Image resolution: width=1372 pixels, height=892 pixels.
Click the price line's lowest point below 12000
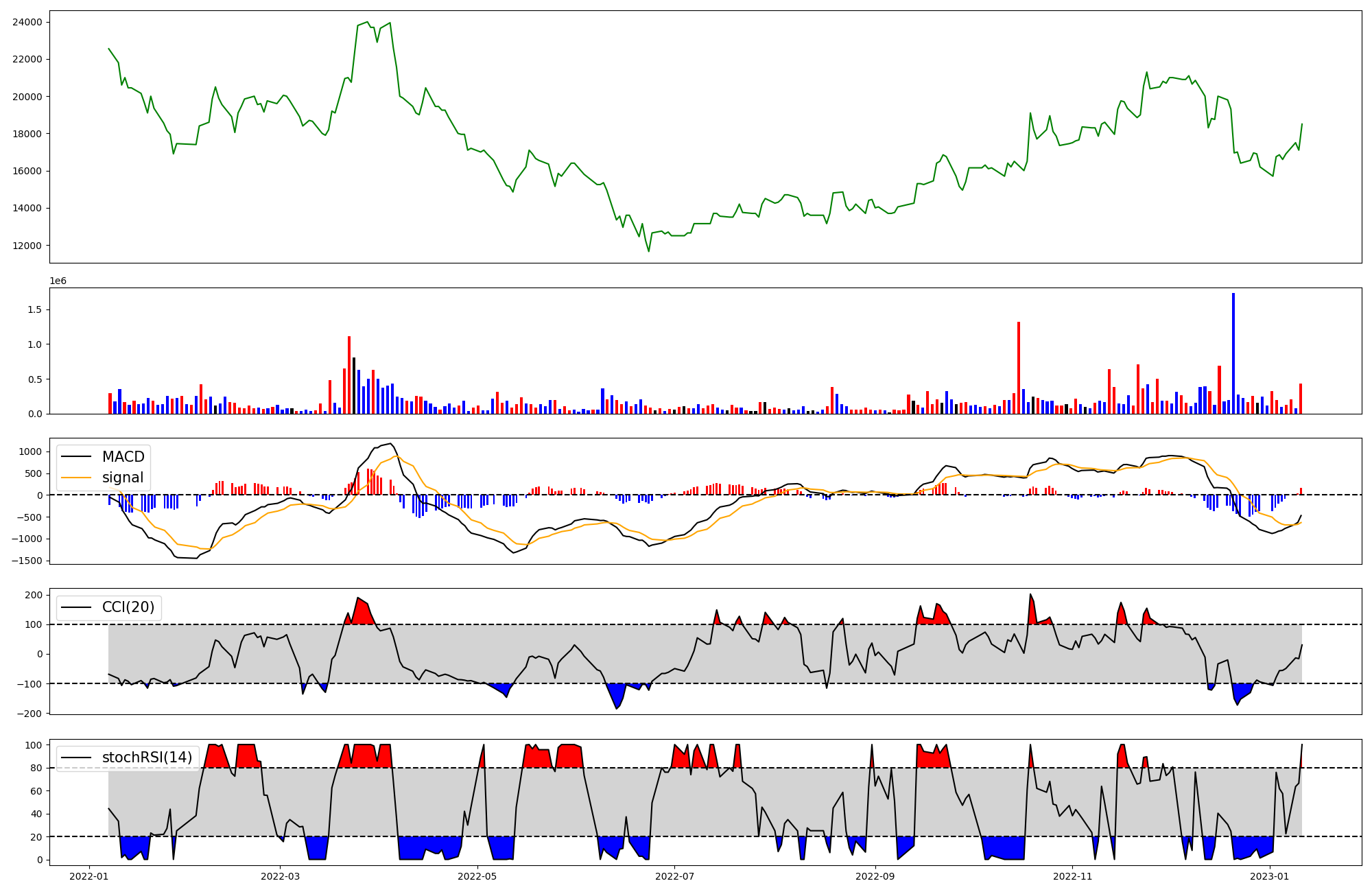point(648,250)
